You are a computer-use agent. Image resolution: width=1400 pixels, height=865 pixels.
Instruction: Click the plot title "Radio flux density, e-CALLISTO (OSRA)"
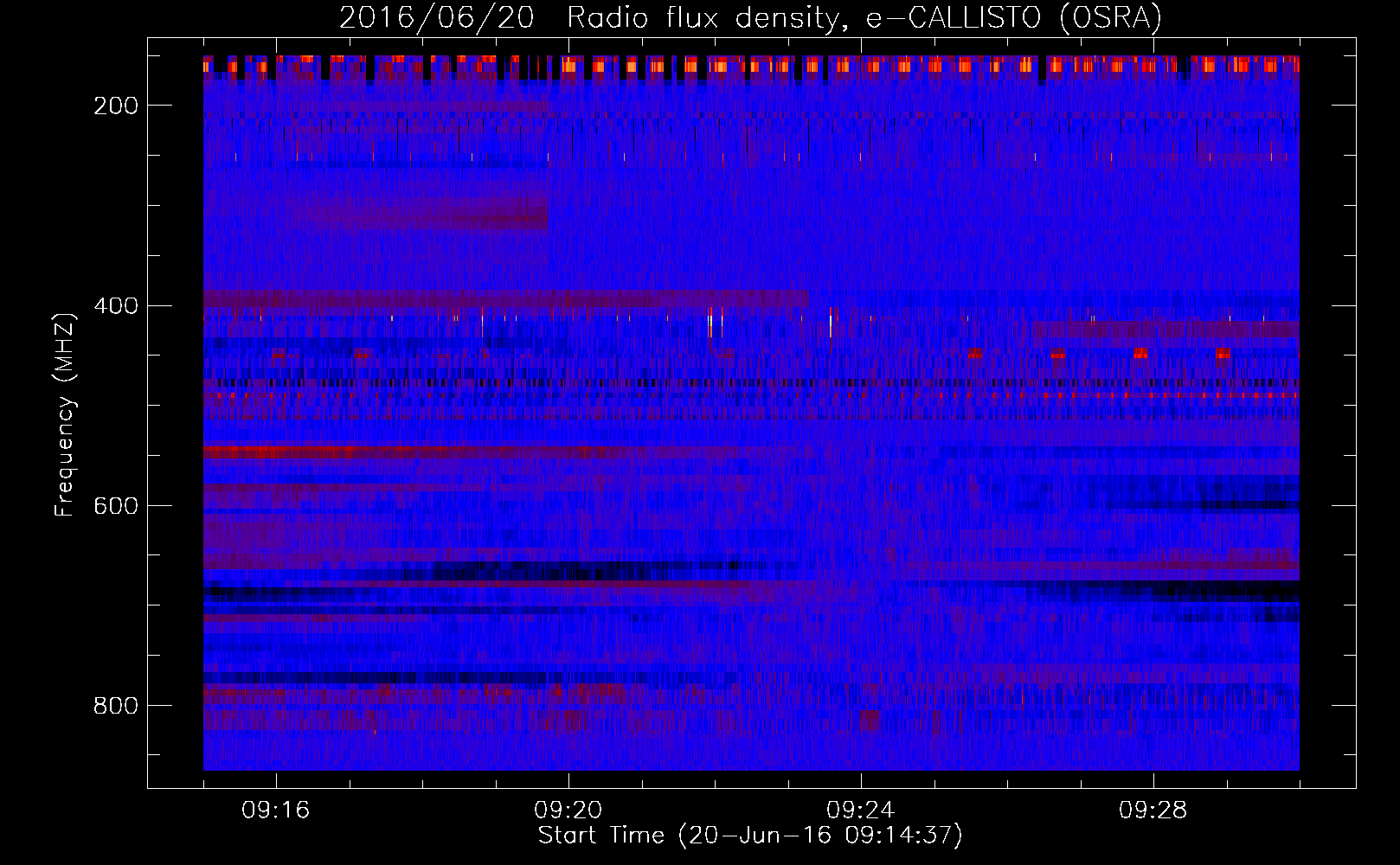[864, 17]
